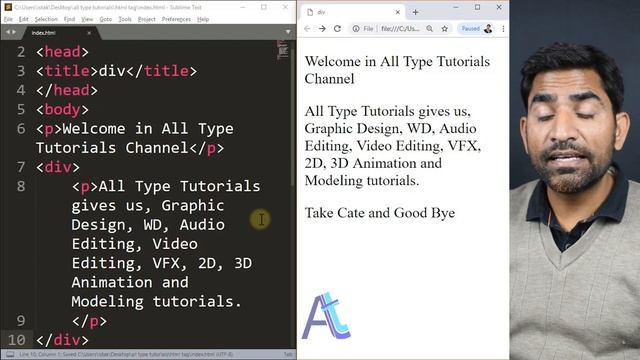This screenshot has height=360, width=640.
Task: Open the Selection menu
Action: (46, 19)
